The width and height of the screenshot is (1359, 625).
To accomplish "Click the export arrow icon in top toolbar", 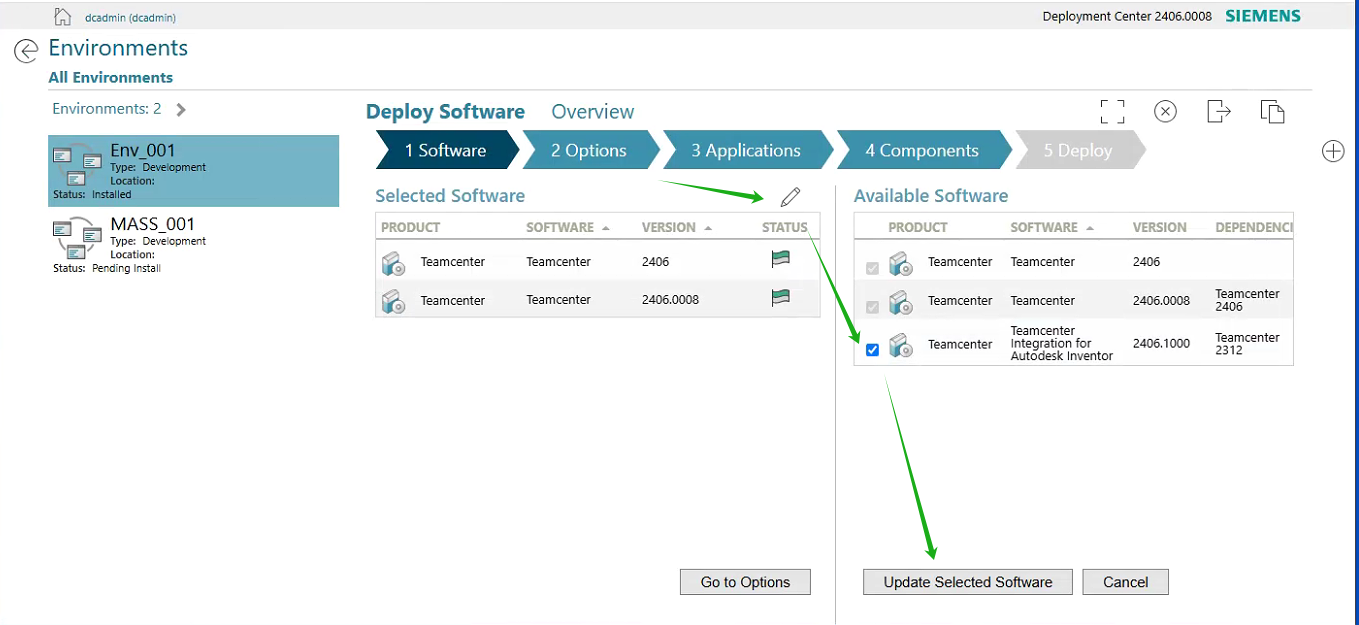I will (x=1218, y=111).
